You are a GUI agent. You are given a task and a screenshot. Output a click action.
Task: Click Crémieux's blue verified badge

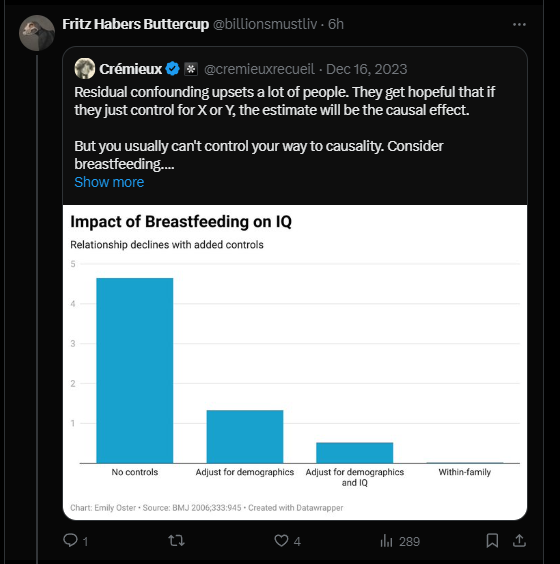click(x=173, y=68)
